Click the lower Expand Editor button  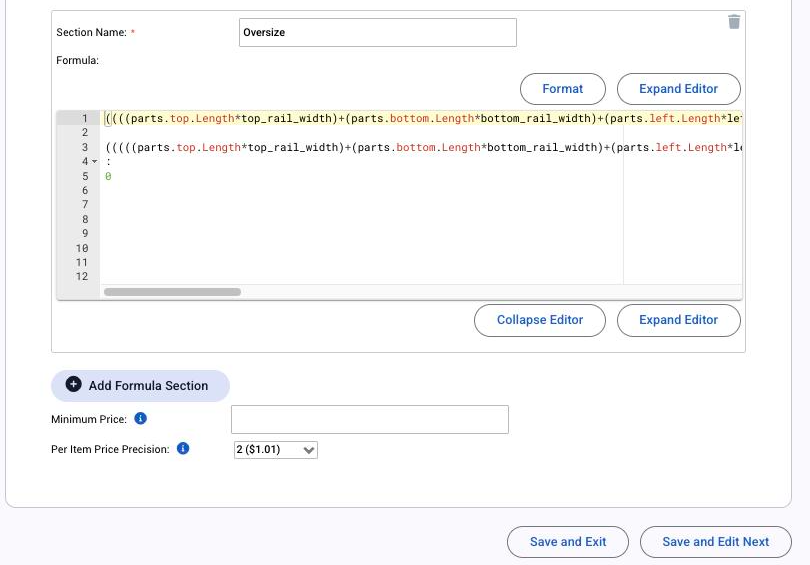coord(678,320)
